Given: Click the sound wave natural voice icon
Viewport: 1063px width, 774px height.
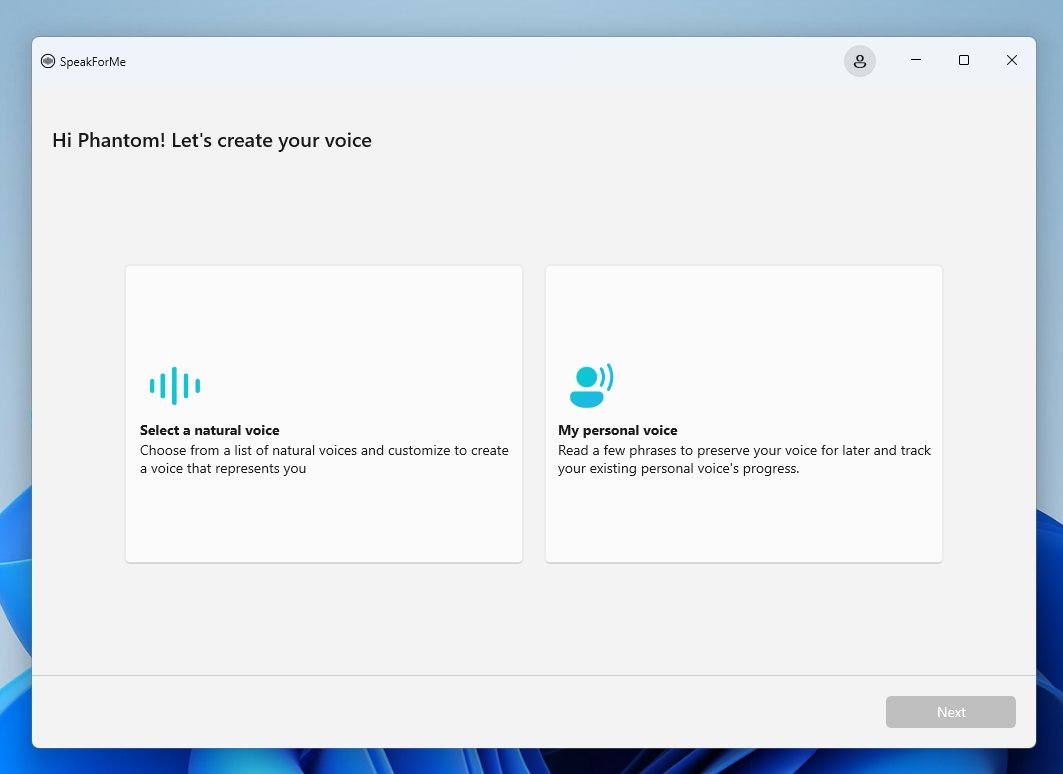Looking at the screenshot, I should point(175,386).
